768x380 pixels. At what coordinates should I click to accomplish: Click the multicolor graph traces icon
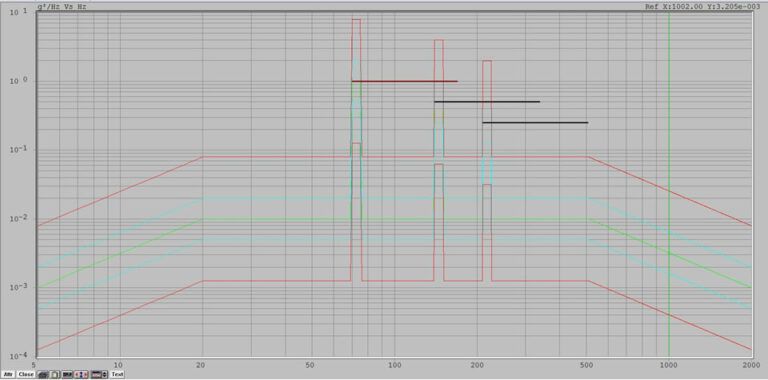click(x=68, y=374)
